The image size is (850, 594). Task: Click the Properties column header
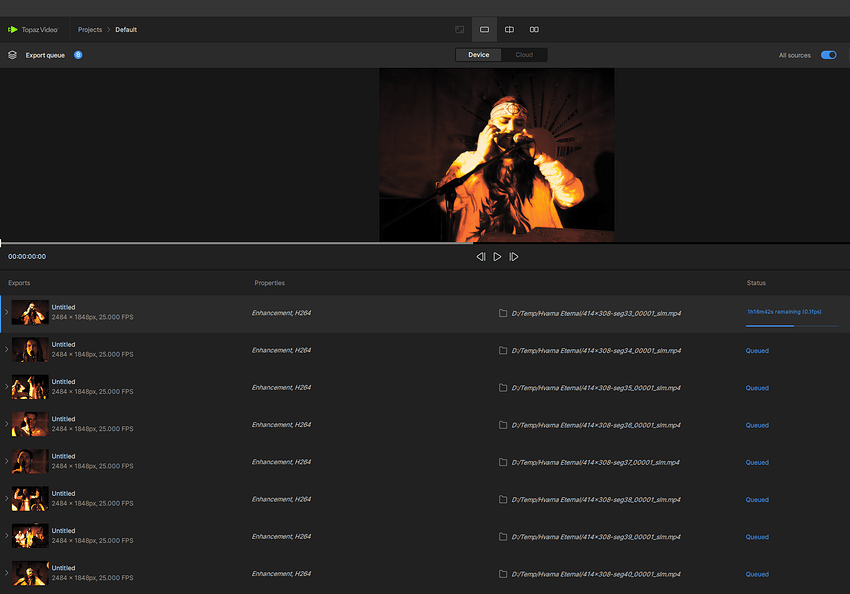(x=269, y=283)
